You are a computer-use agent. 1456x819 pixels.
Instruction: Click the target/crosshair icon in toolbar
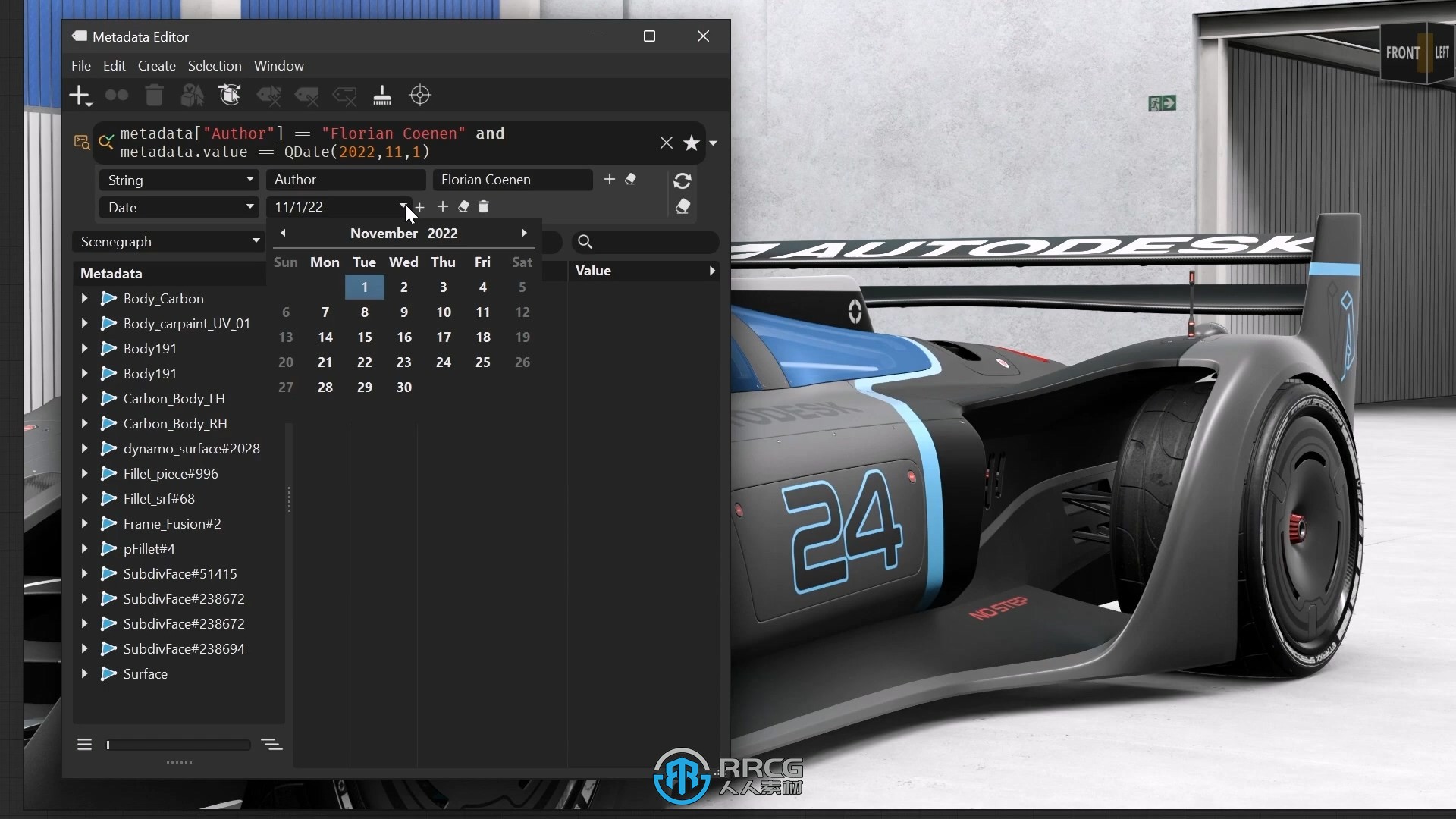(x=419, y=95)
